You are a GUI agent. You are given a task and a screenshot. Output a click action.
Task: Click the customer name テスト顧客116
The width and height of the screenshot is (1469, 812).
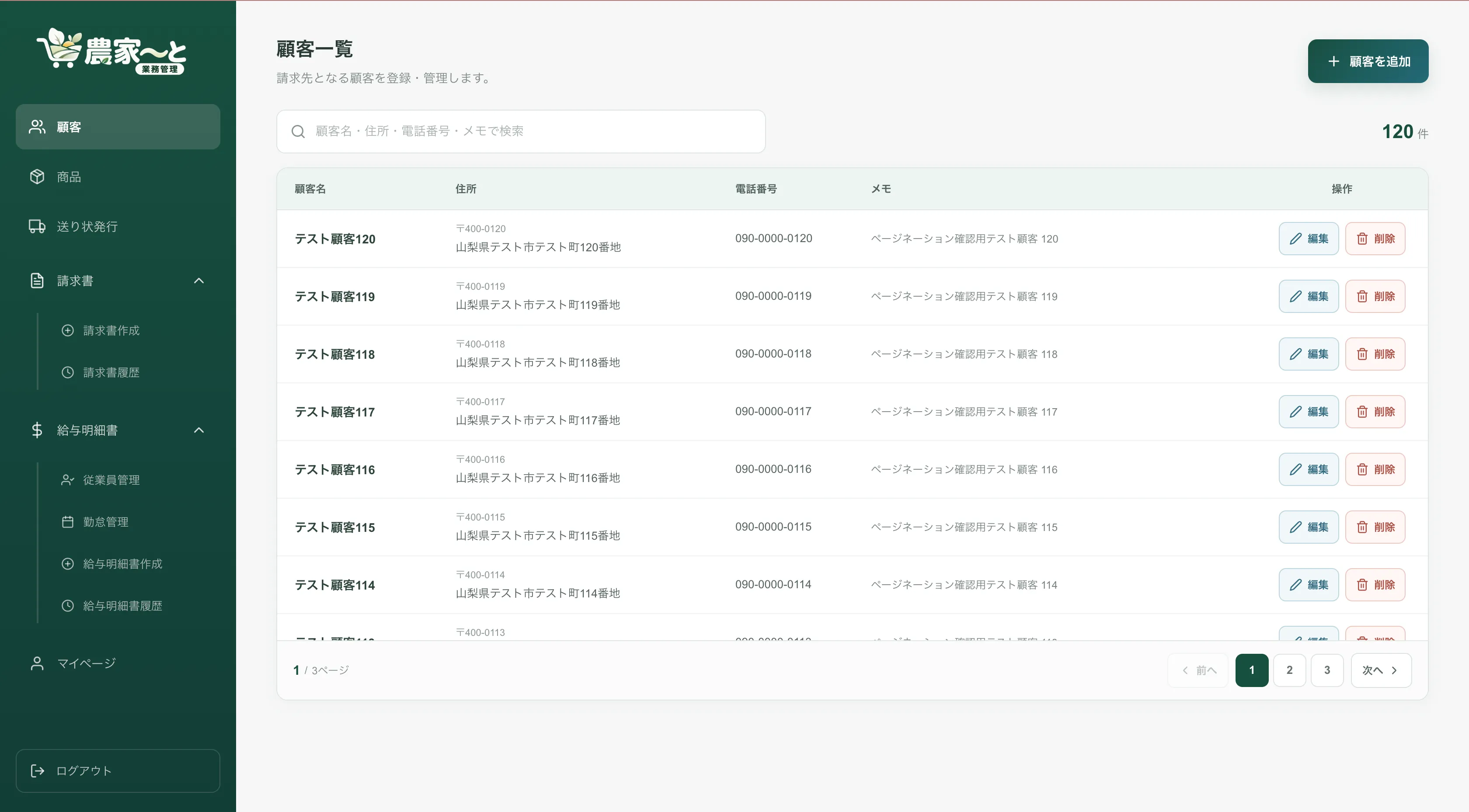(335, 469)
